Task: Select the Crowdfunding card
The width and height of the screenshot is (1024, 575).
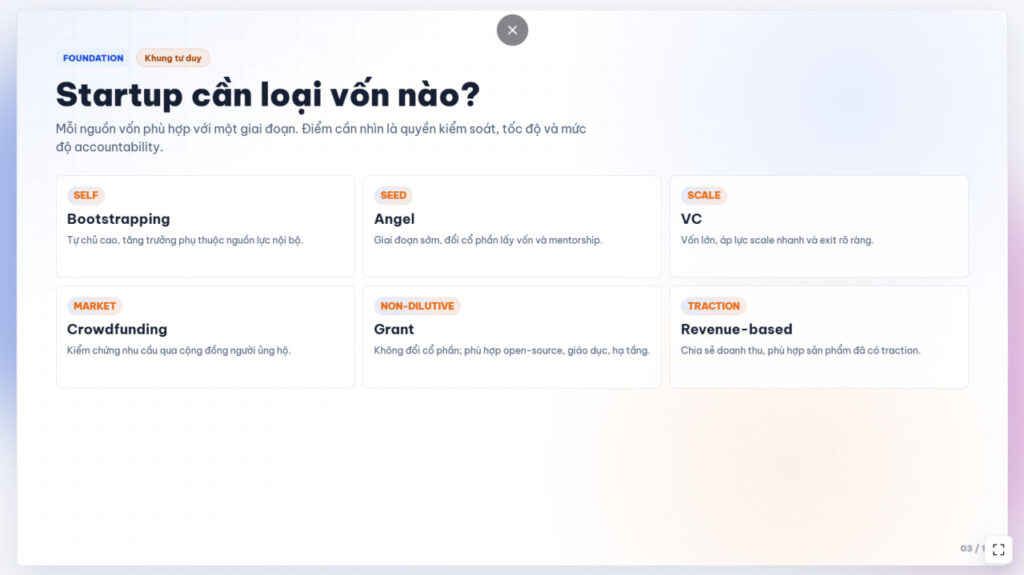Action: tap(205, 337)
